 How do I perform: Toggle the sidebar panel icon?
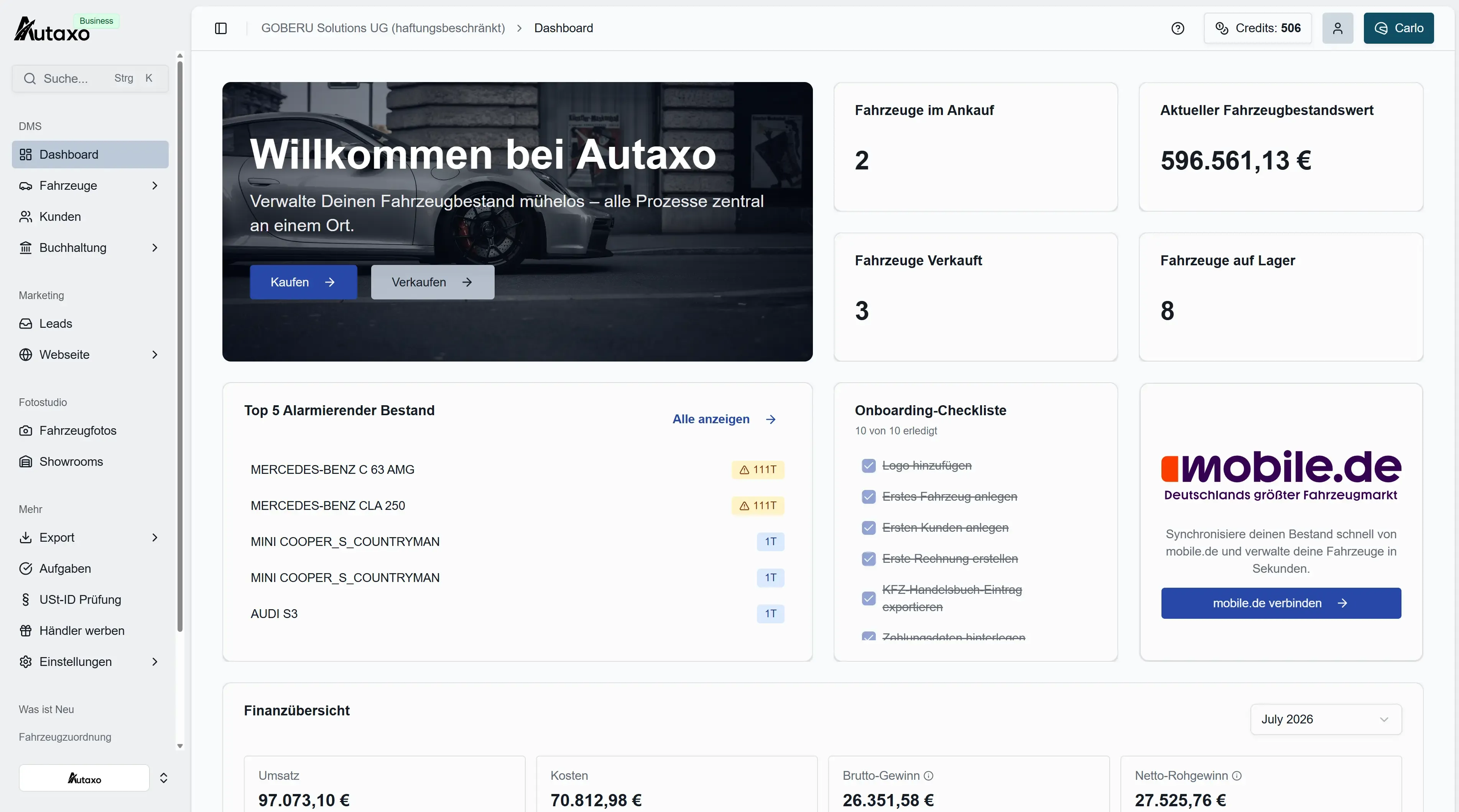click(221, 28)
